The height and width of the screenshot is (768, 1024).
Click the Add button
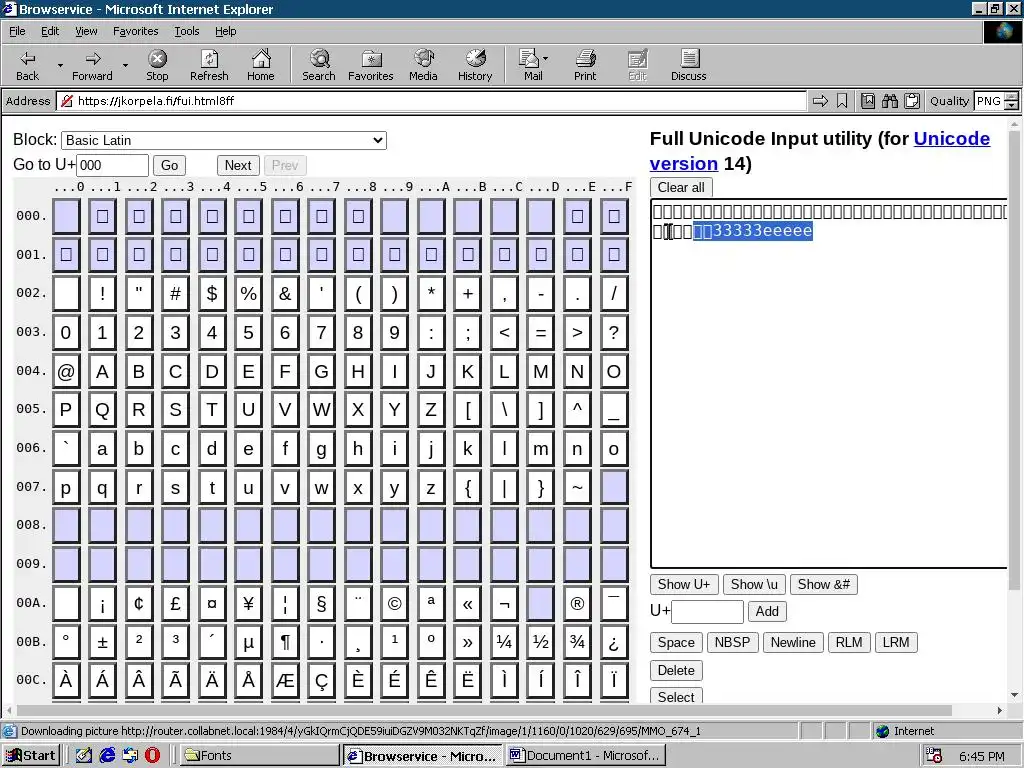767,611
